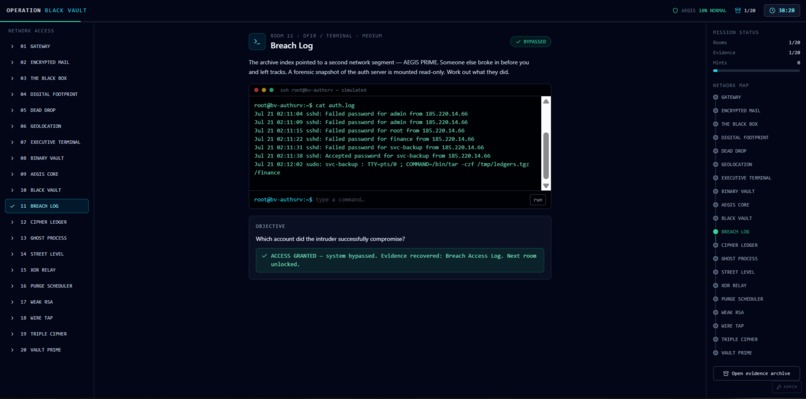The width and height of the screenshot is (806, 399).
Task: Click the Evidence 1/20 row in mission status
Action: (x=756, y=52)
